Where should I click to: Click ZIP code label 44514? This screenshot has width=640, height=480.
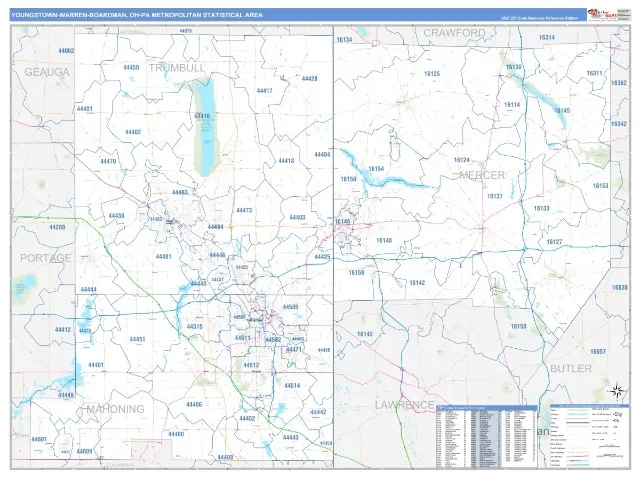(292, 385)
